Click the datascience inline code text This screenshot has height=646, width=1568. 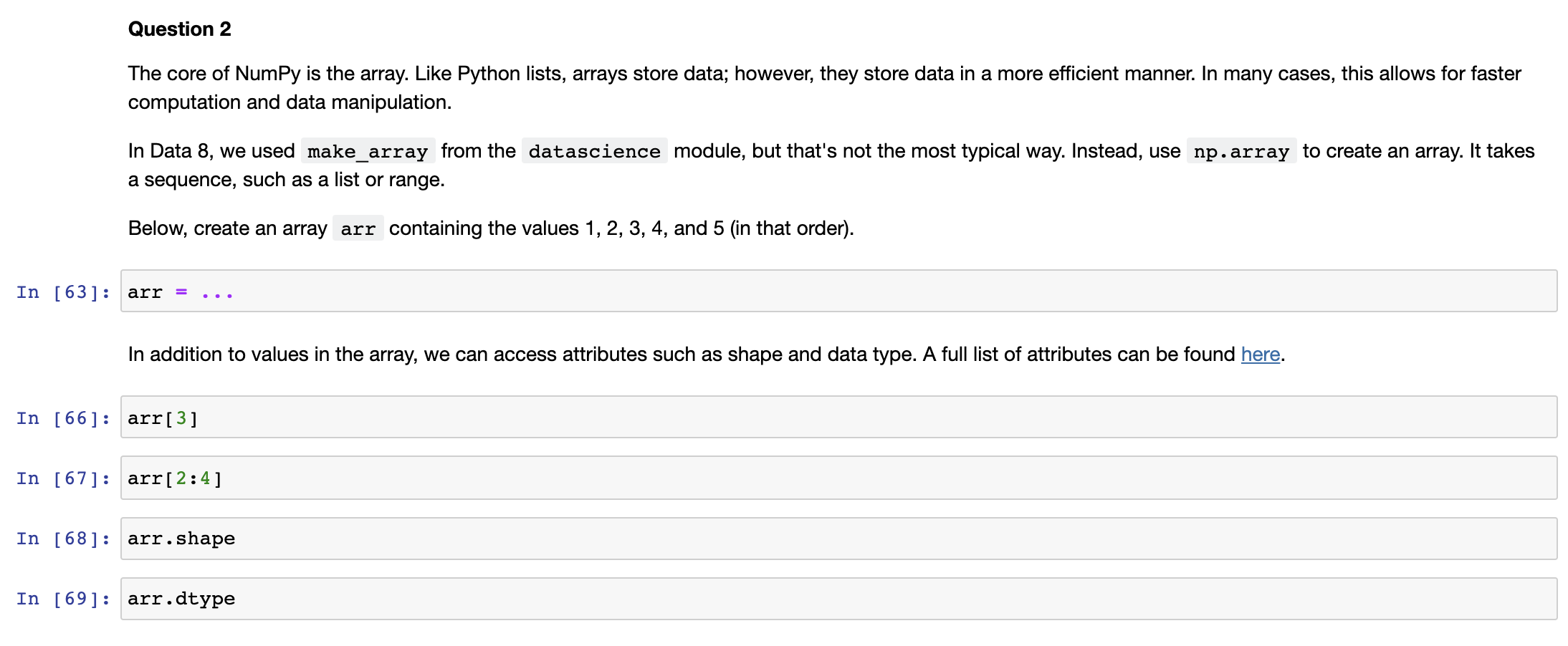point(594,151)
